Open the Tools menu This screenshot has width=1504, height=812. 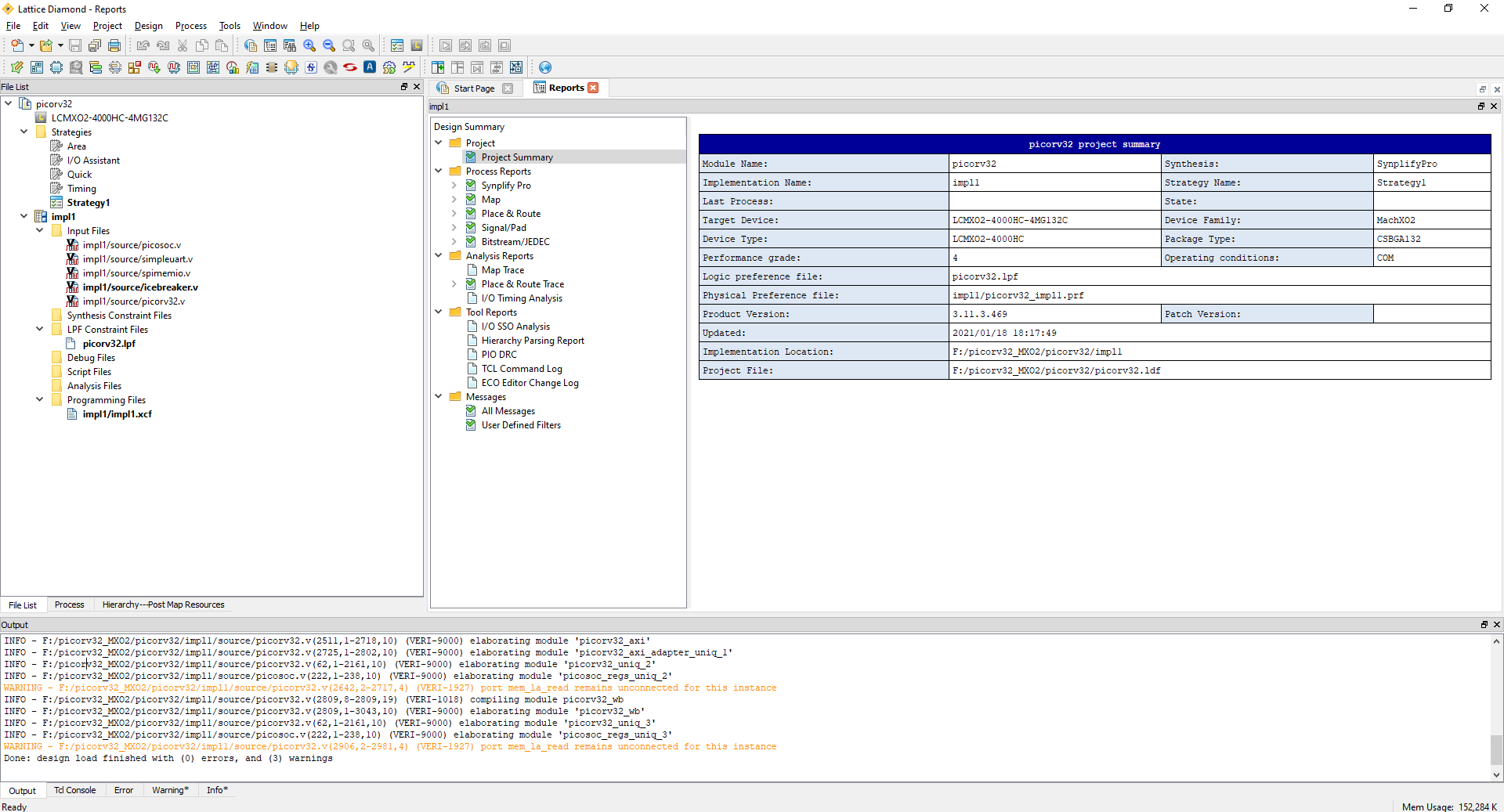click(x=230, y=26)
